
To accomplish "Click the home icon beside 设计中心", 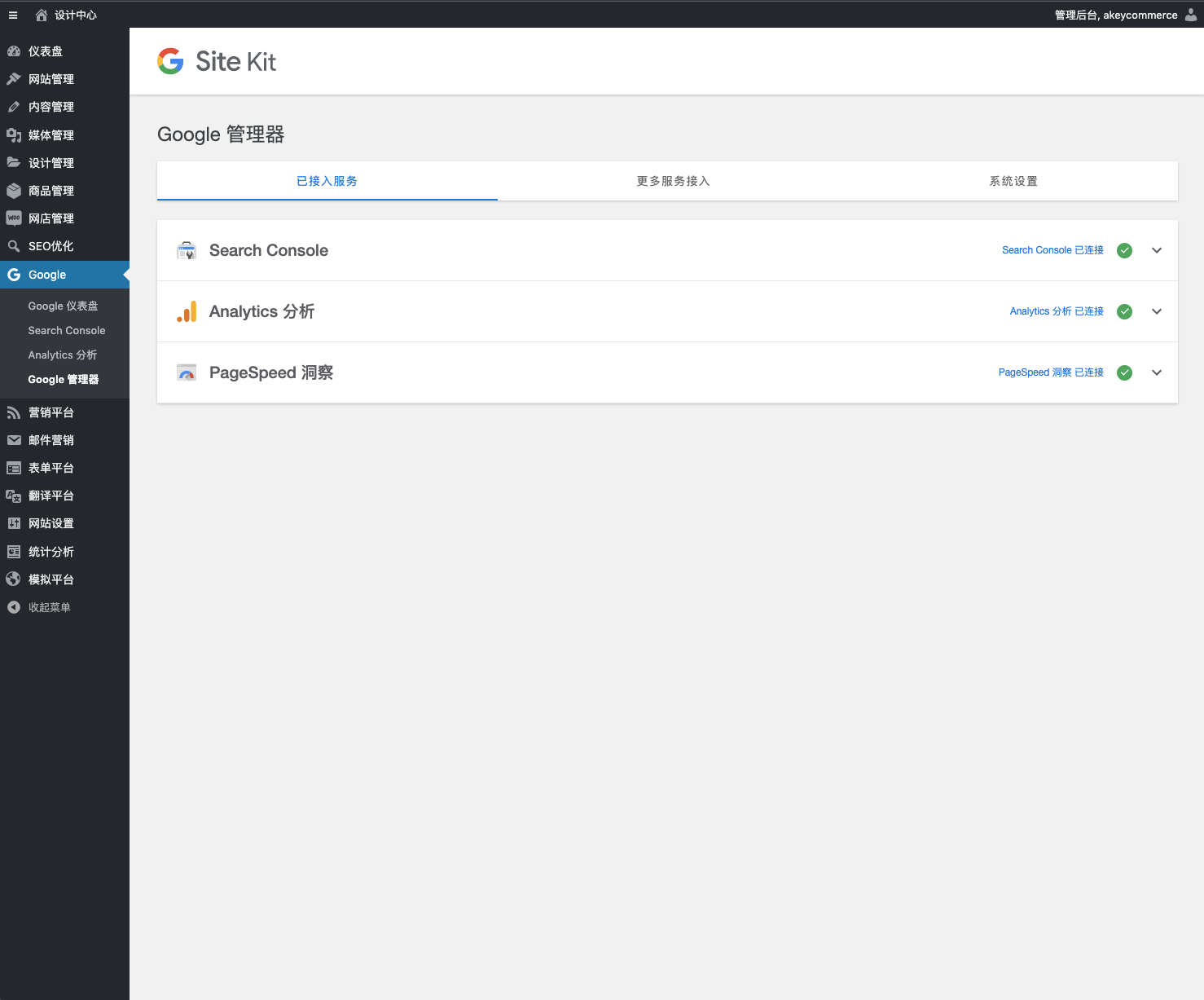I will point(42,15).
